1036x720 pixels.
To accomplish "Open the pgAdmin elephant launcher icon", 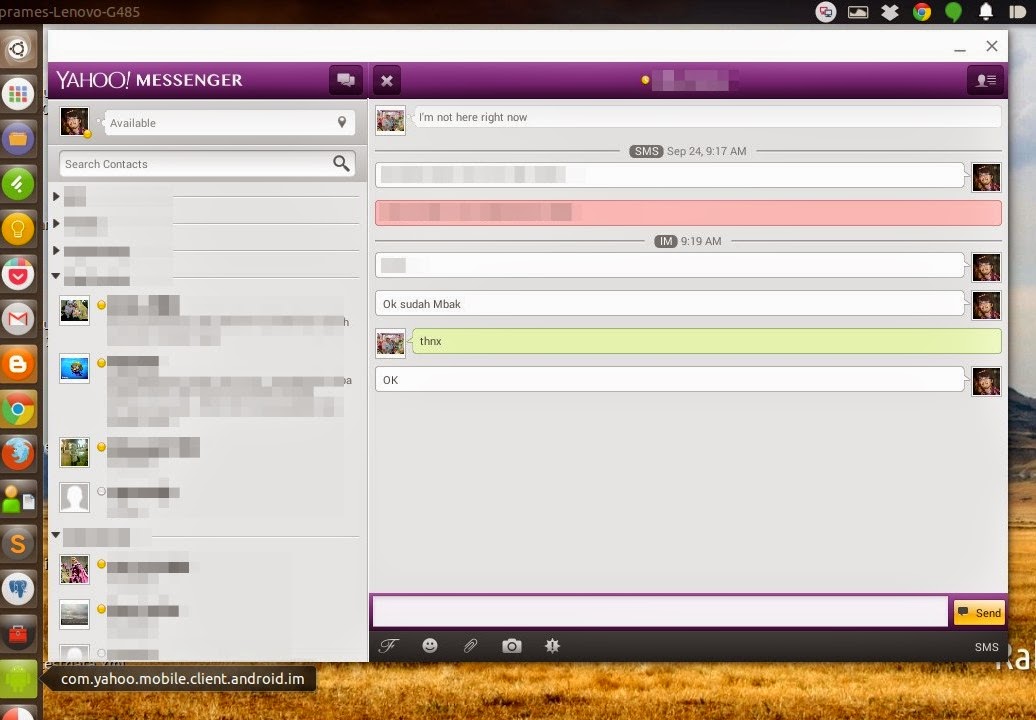I will coord(18,589).
